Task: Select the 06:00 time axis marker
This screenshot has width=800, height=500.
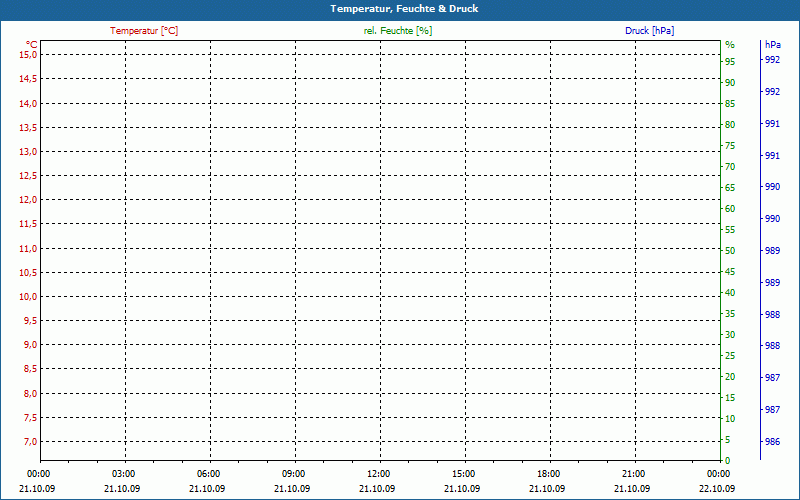Action: pos(209,473)
